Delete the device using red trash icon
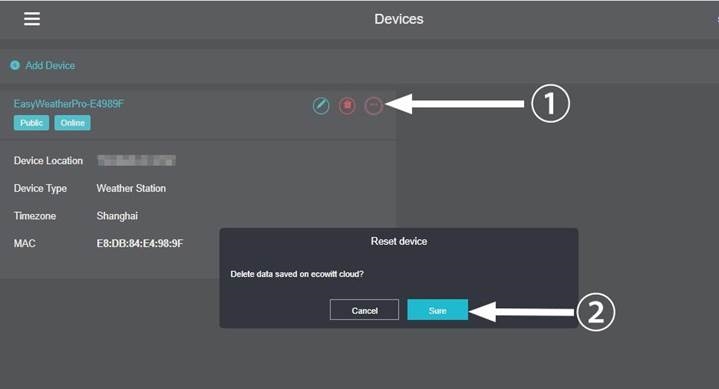This screenshot has height=389, width=719. click(347, 106)
